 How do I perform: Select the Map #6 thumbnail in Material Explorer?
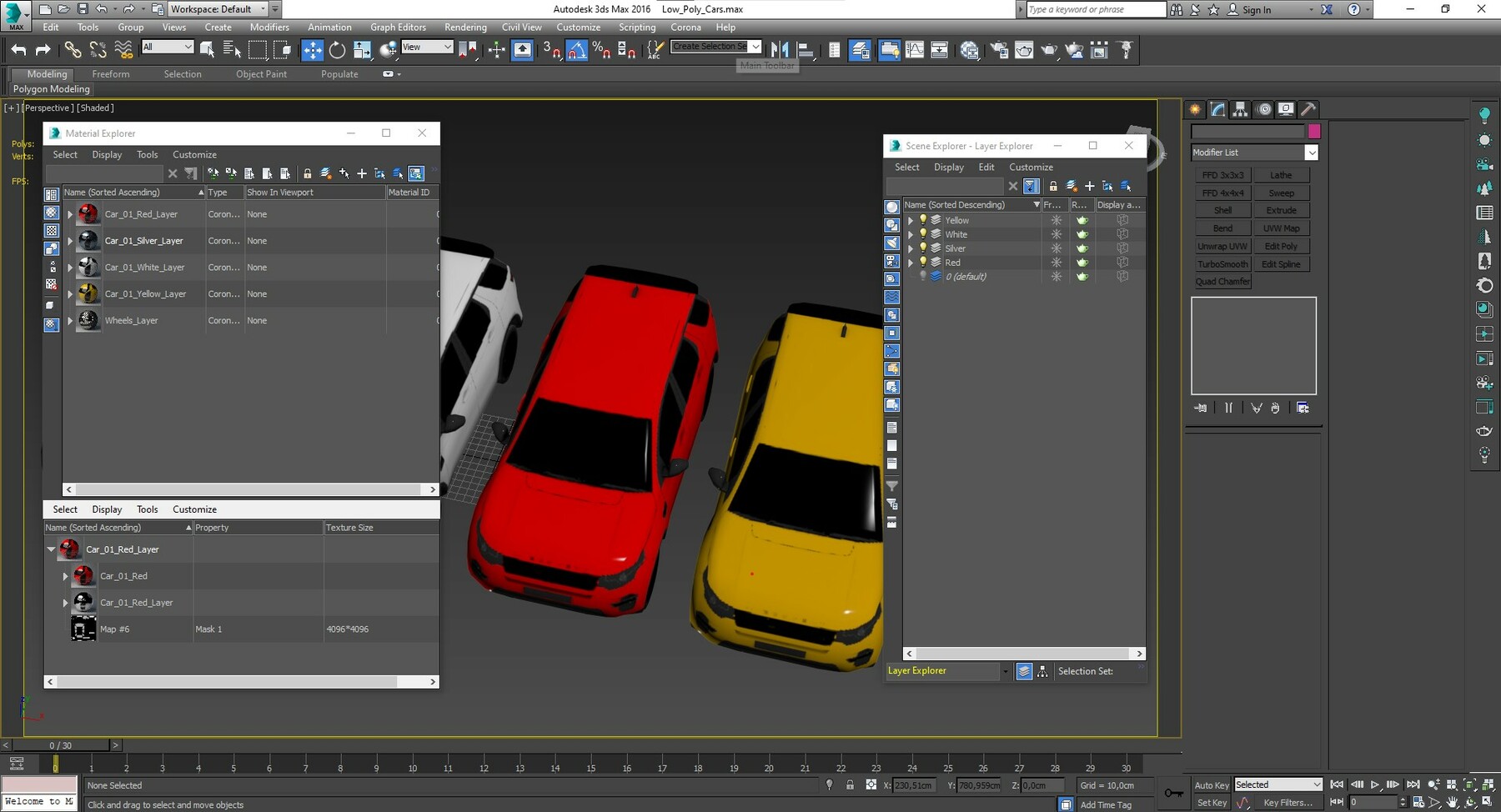[x=83, y=629]
